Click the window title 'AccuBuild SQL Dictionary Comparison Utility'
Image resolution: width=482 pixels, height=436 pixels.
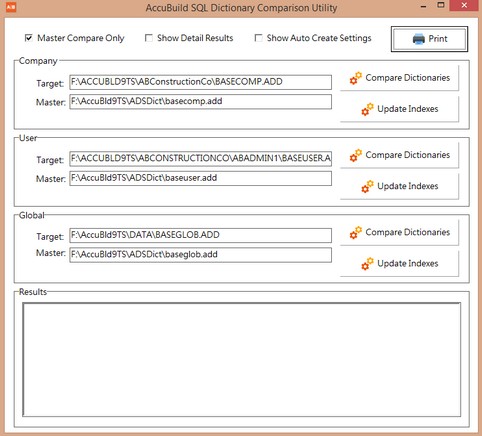pos(241,8)
